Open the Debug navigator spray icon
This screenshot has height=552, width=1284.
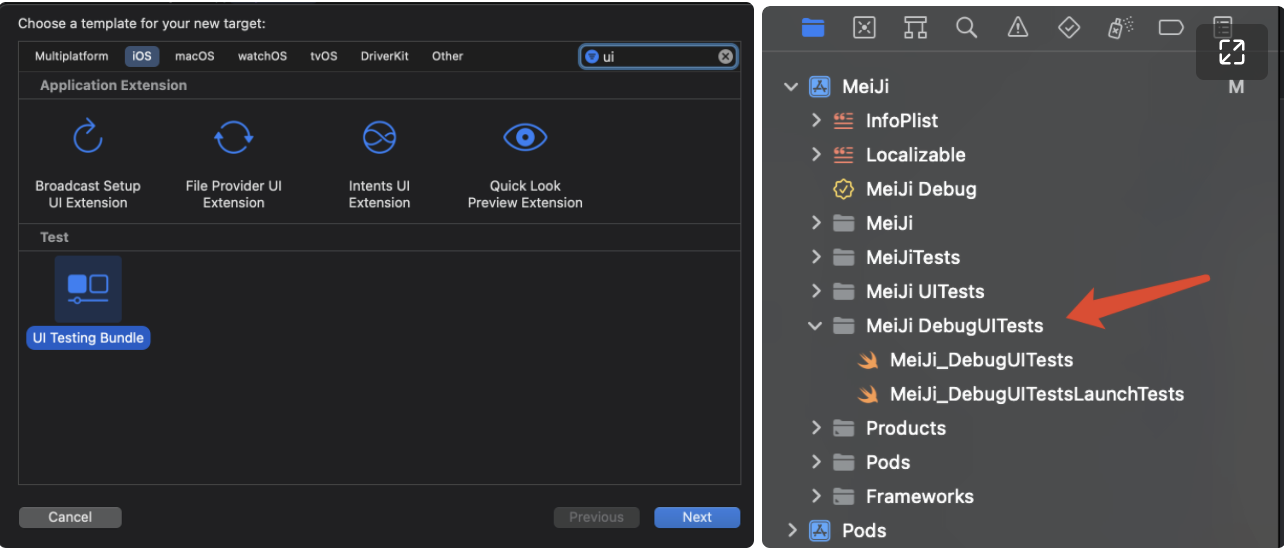1120,28
